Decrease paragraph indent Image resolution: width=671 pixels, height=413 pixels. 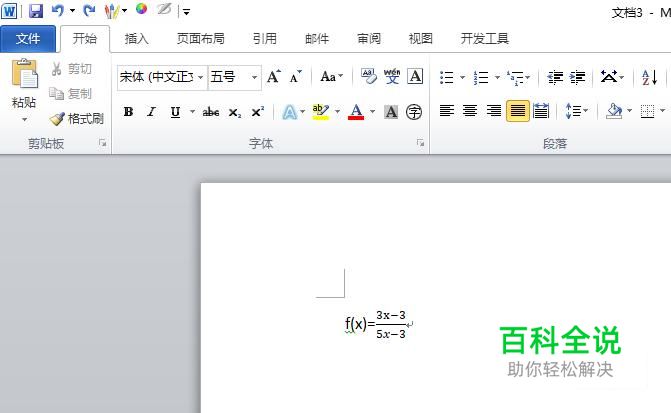[x=555, y=77]
